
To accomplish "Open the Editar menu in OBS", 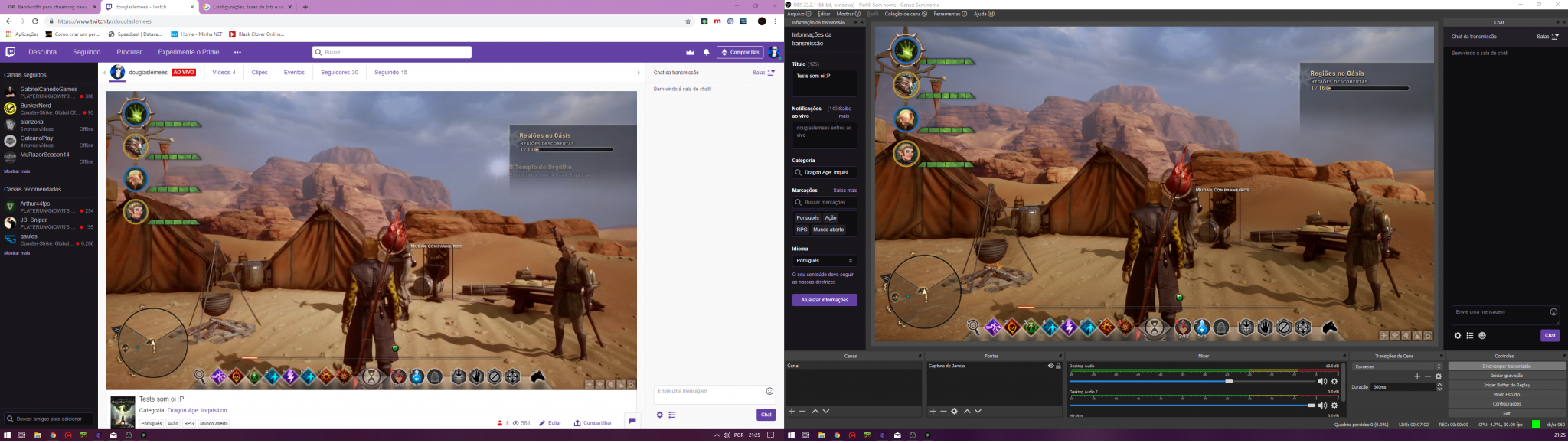I will click(824, 14).
